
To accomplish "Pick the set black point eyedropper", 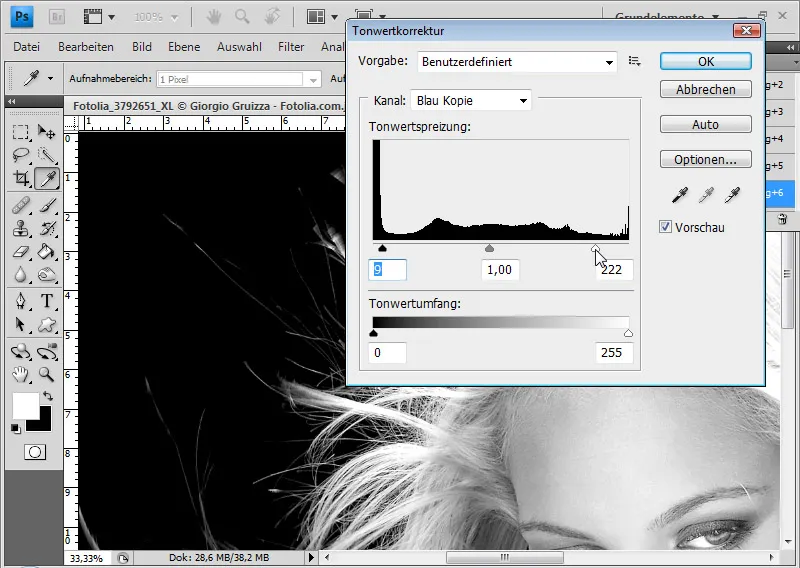I will click(680, 194).
